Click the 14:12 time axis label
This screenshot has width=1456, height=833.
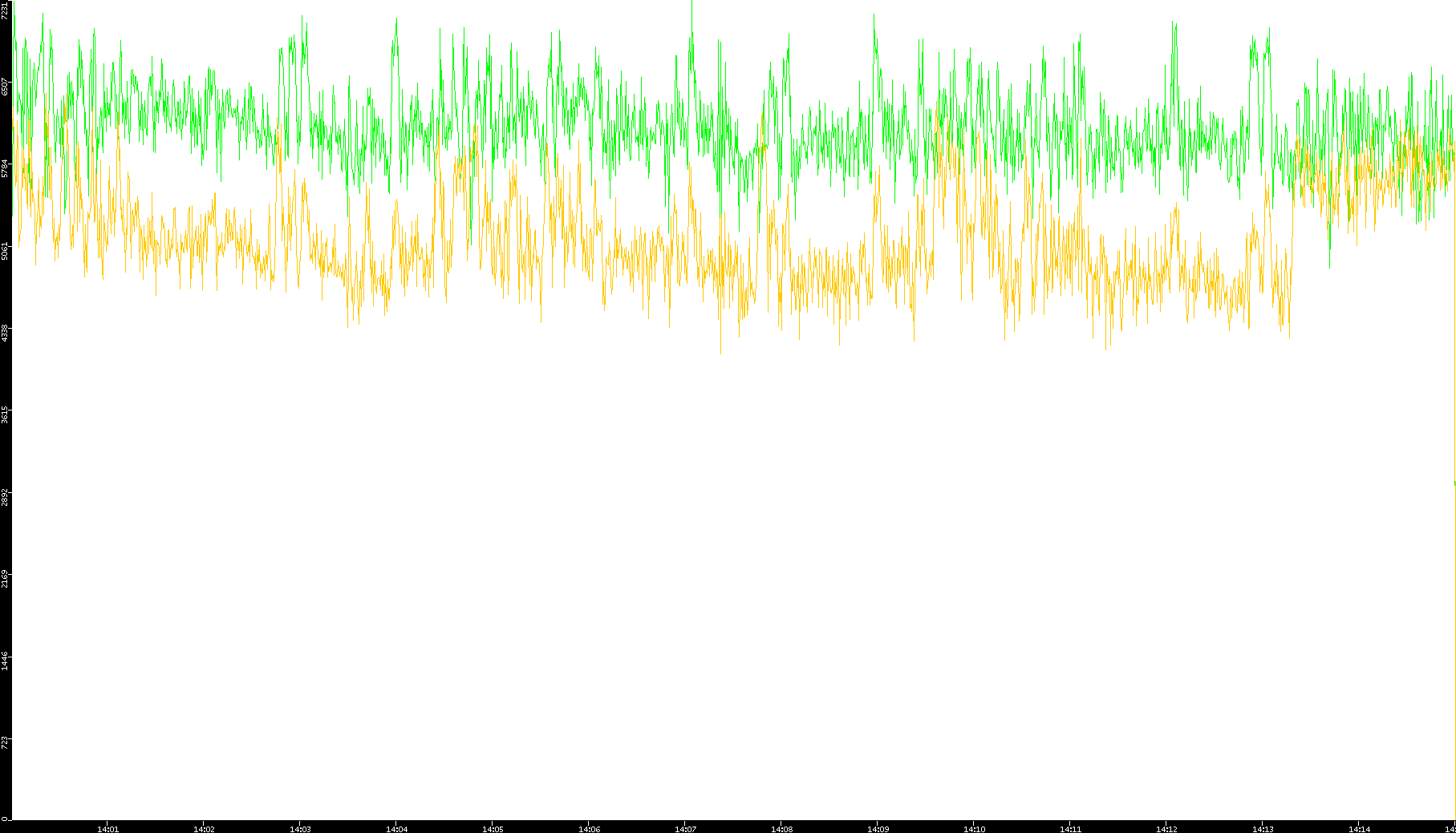point(1166,829)
